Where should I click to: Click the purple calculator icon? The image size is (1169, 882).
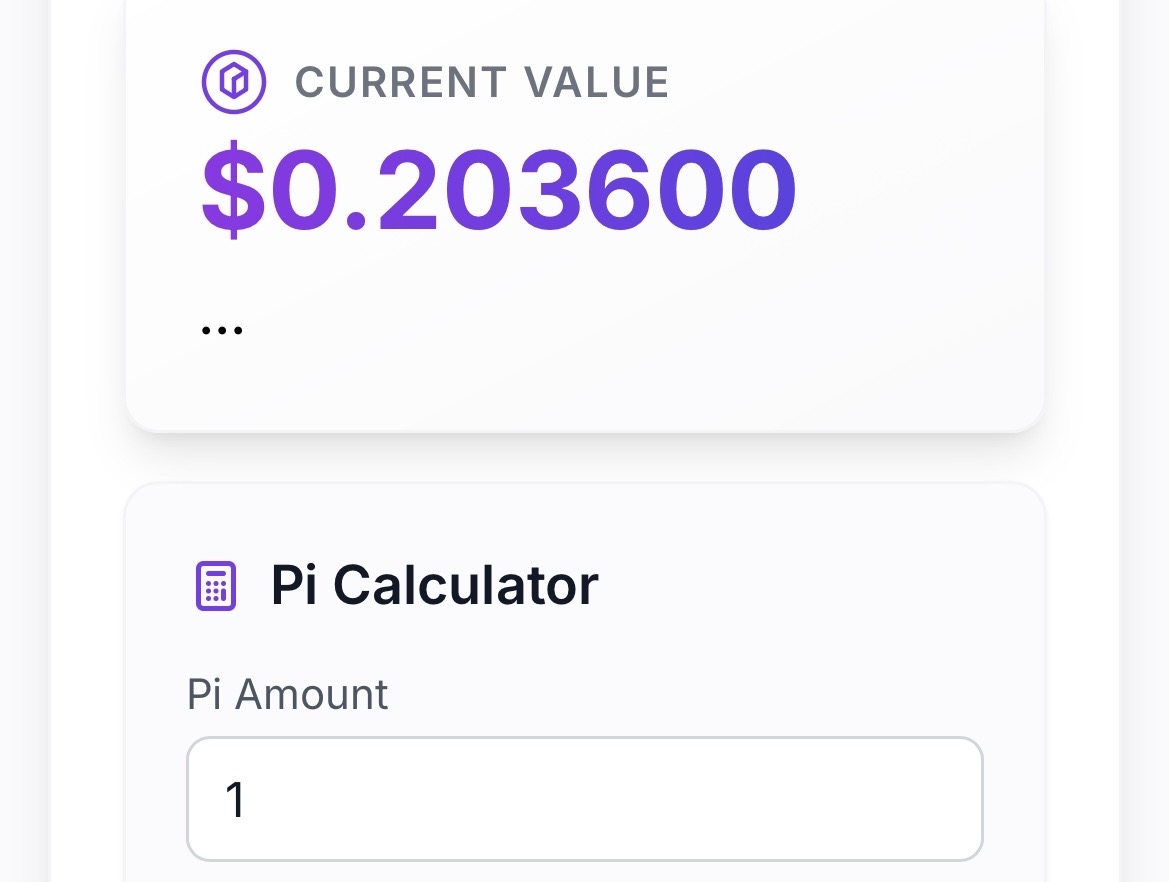pyautogui.click(x=215, y=586)
